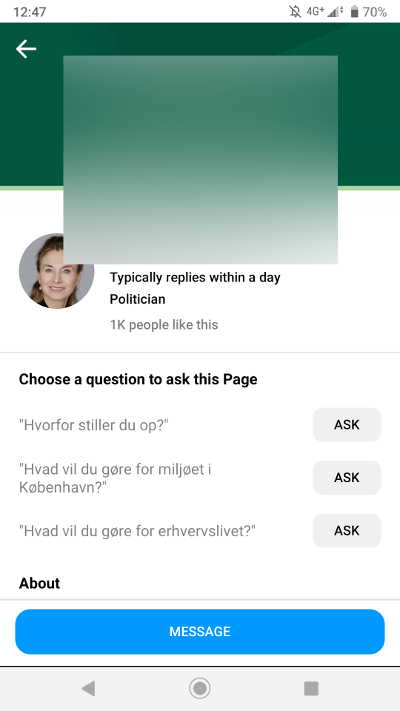Tap the Politician category label
The width and height of the screenshot is (400, 711).
pos(137,299)
